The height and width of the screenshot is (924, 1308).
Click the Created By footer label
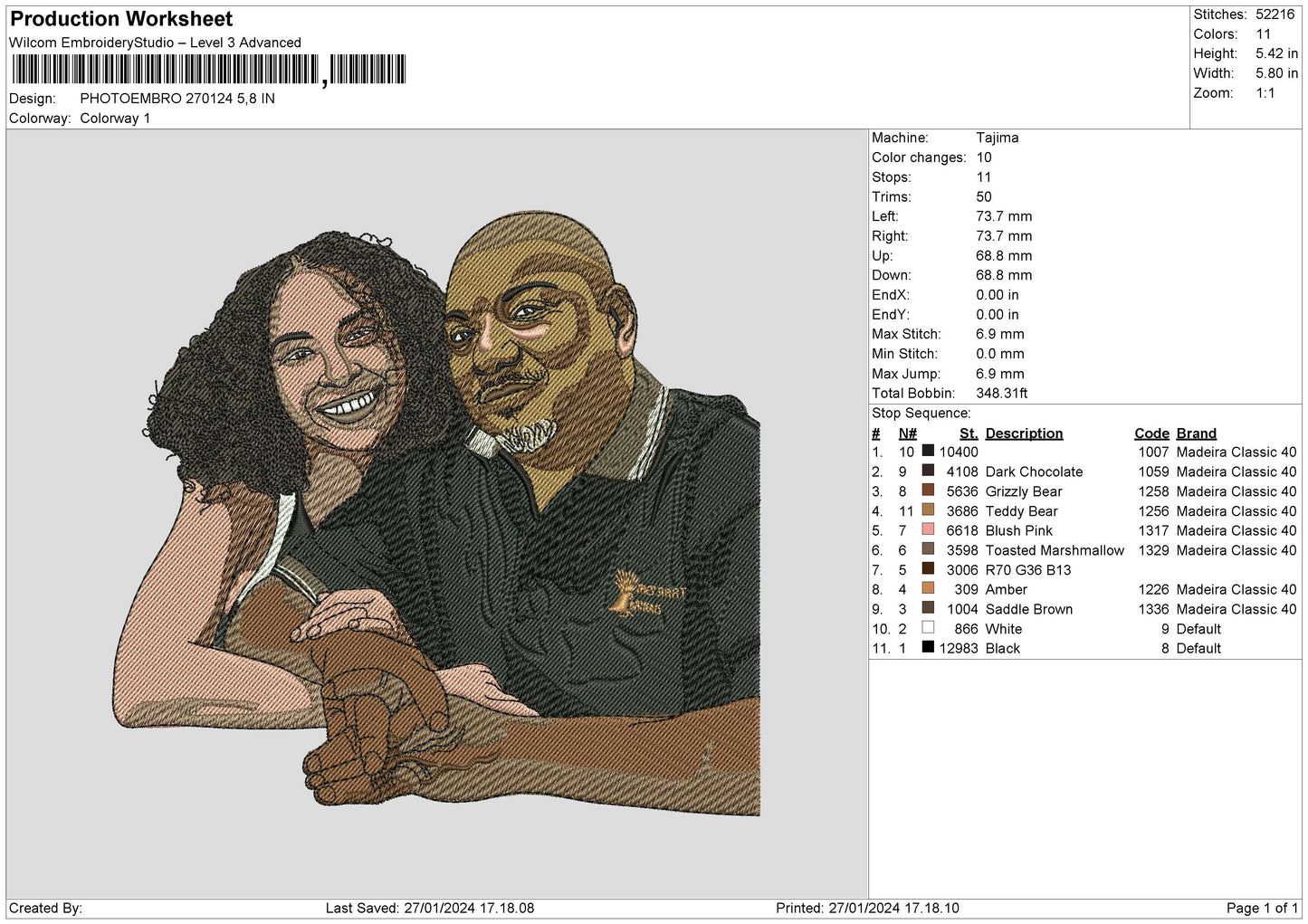(45, 908)
